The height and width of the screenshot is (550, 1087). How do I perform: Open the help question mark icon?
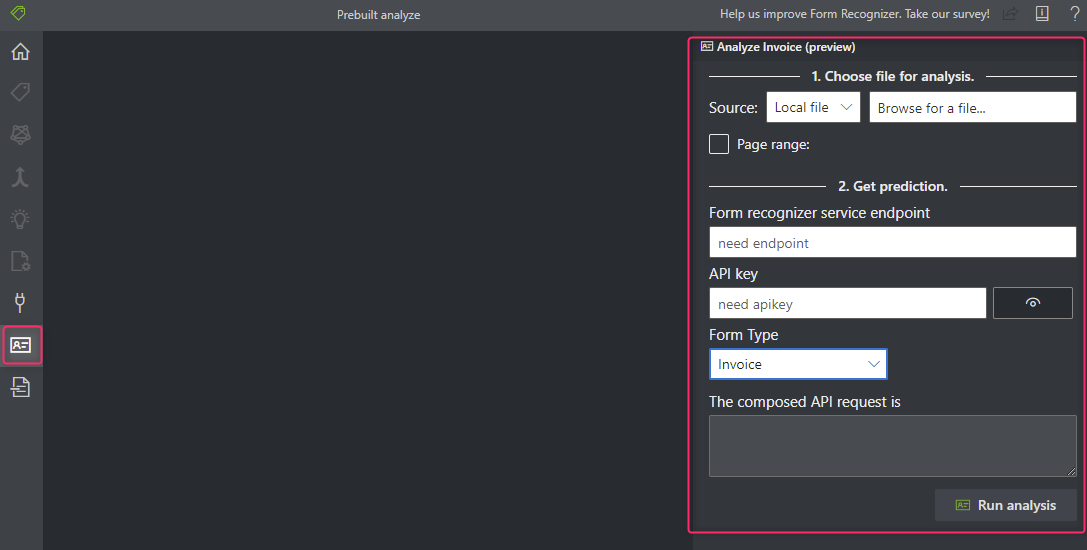(1075, 14)
